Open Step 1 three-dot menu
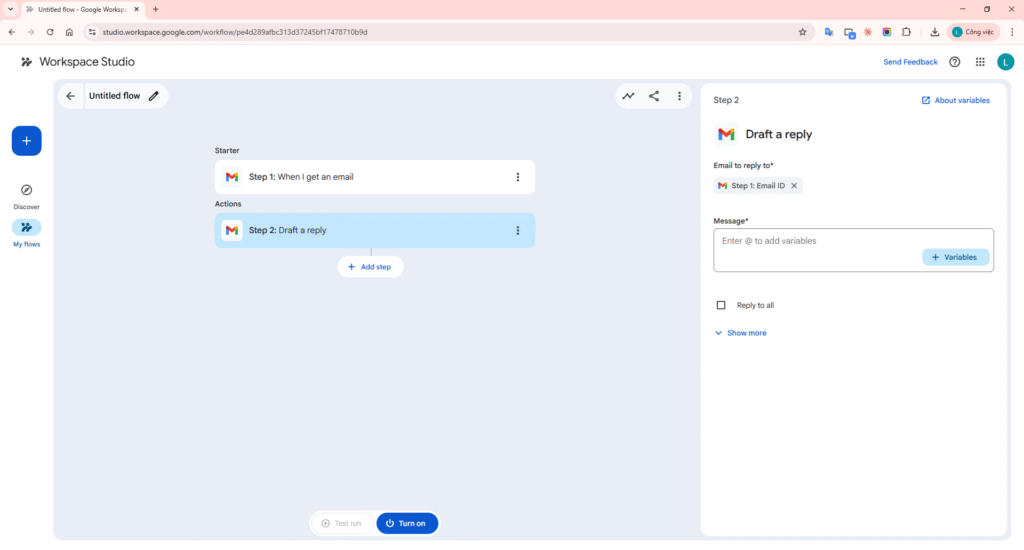Image resolution: width=1024 pixels, height=550 pixels. (x=518, y=177)
